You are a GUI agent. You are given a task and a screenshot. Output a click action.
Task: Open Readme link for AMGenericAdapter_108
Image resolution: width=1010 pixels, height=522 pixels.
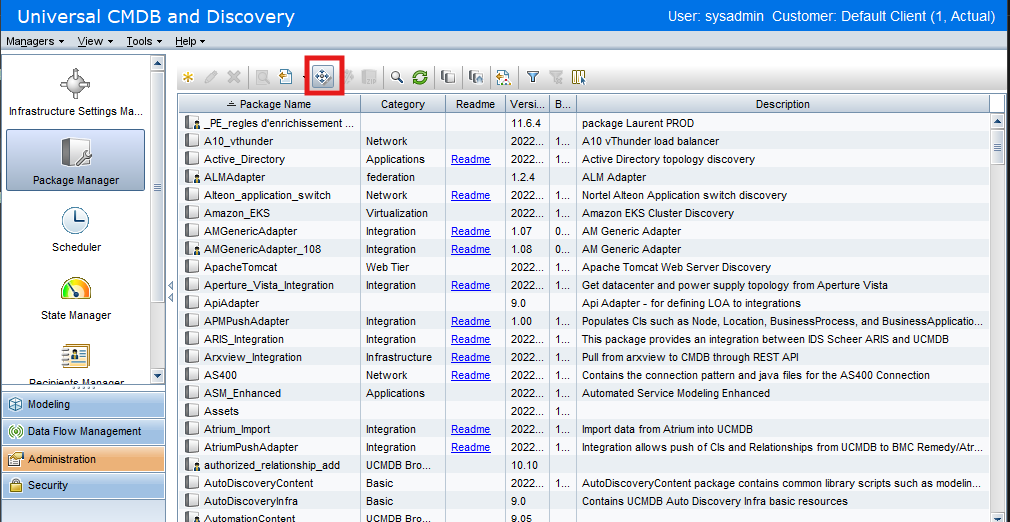(470, 249)
